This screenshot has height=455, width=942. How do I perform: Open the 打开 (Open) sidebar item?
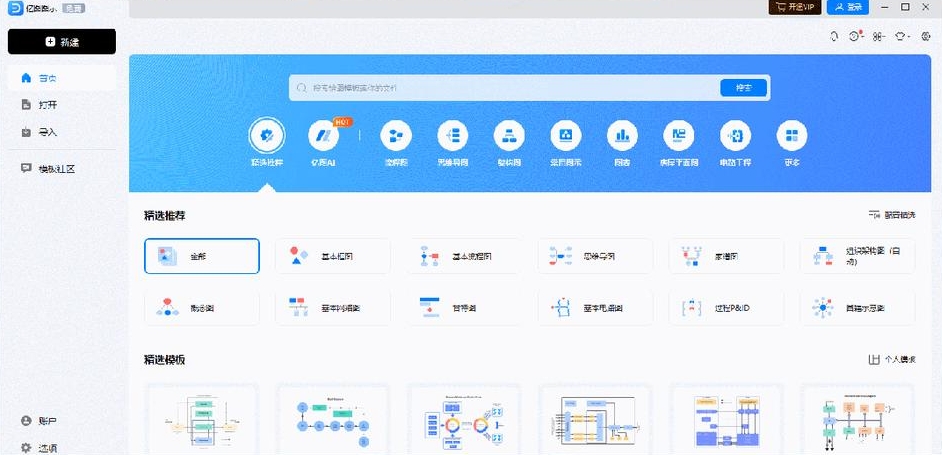tap(62, 105)
